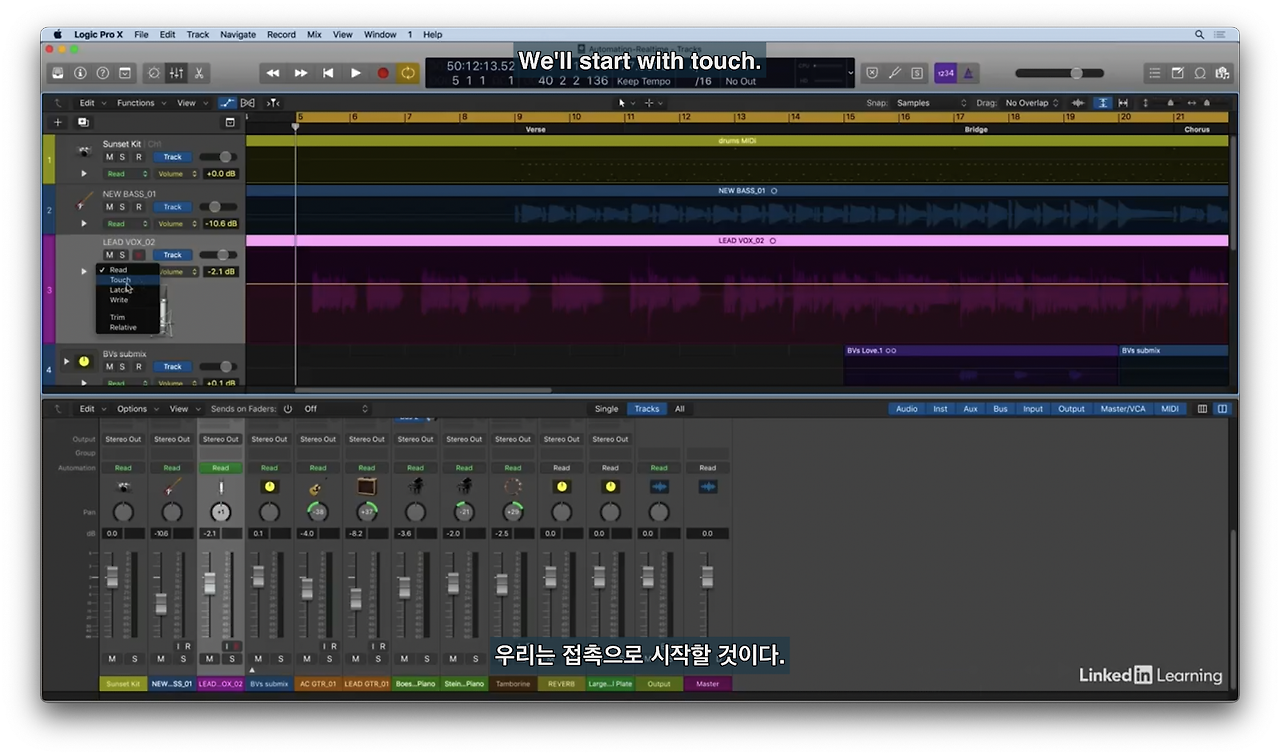The width and height of the screenshot is (1280, 756).
Task: Open the pointer tool menu
Action: click(625, 103)
